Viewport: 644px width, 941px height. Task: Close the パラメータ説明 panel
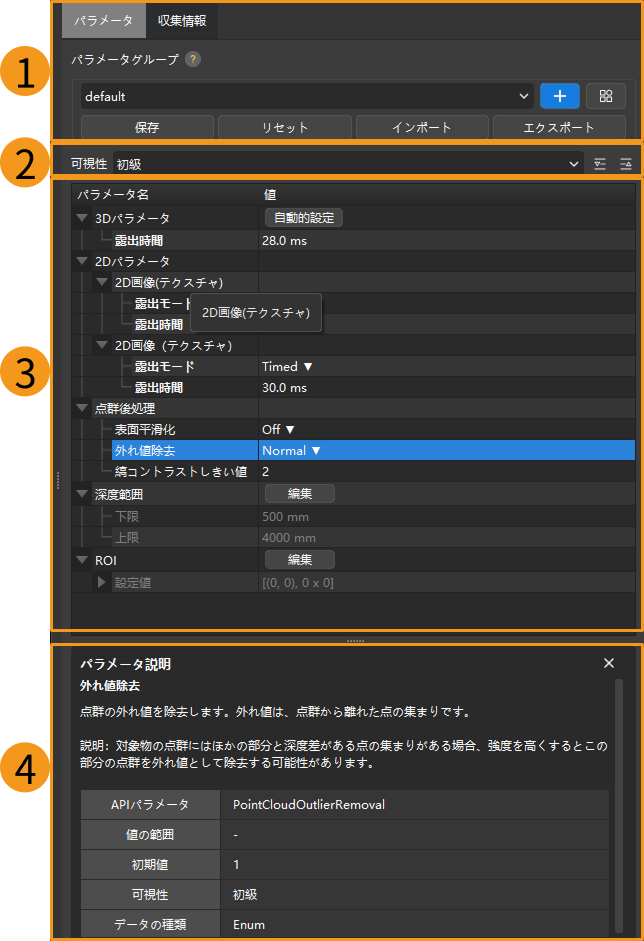pyautogui.click(x=609, y=663)
